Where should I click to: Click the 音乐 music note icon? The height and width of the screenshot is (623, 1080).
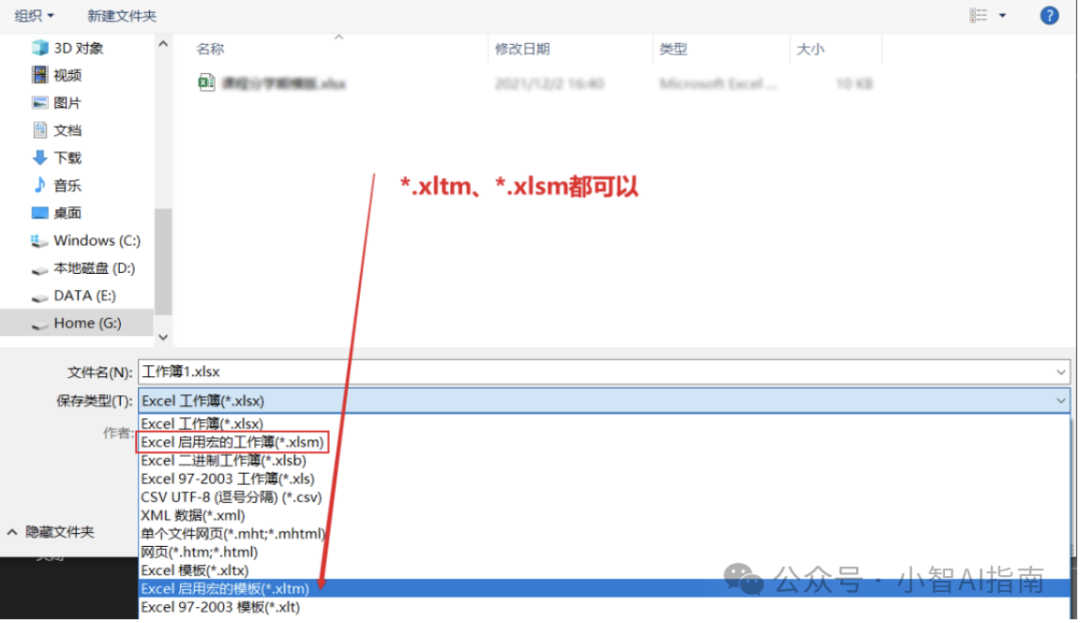40,185
